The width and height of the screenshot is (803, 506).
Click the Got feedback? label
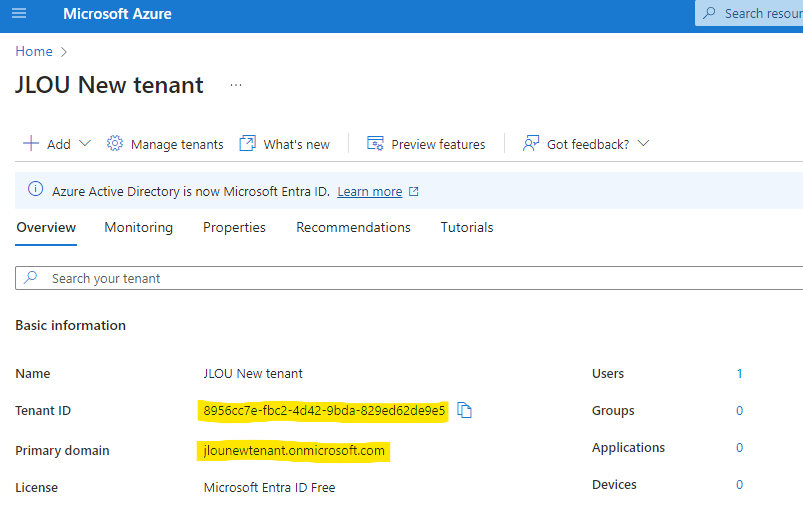(x=588, y=144)
